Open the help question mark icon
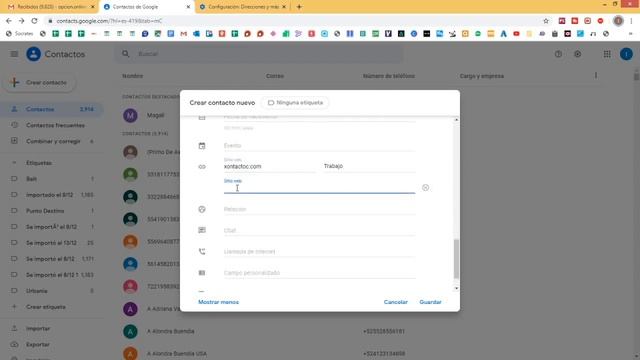 tap(558, 54)
